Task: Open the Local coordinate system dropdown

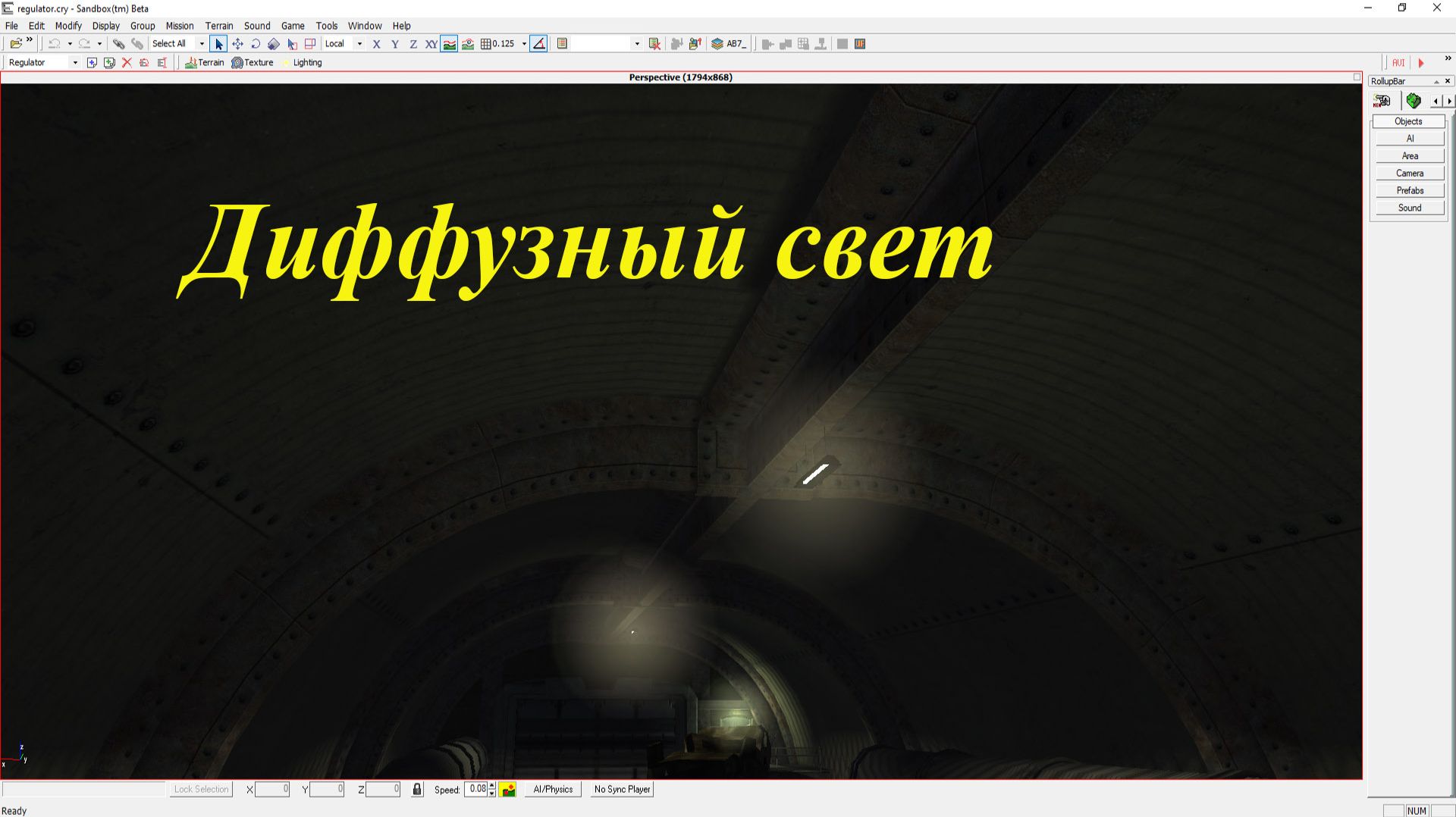Action: tap(359, 43)
